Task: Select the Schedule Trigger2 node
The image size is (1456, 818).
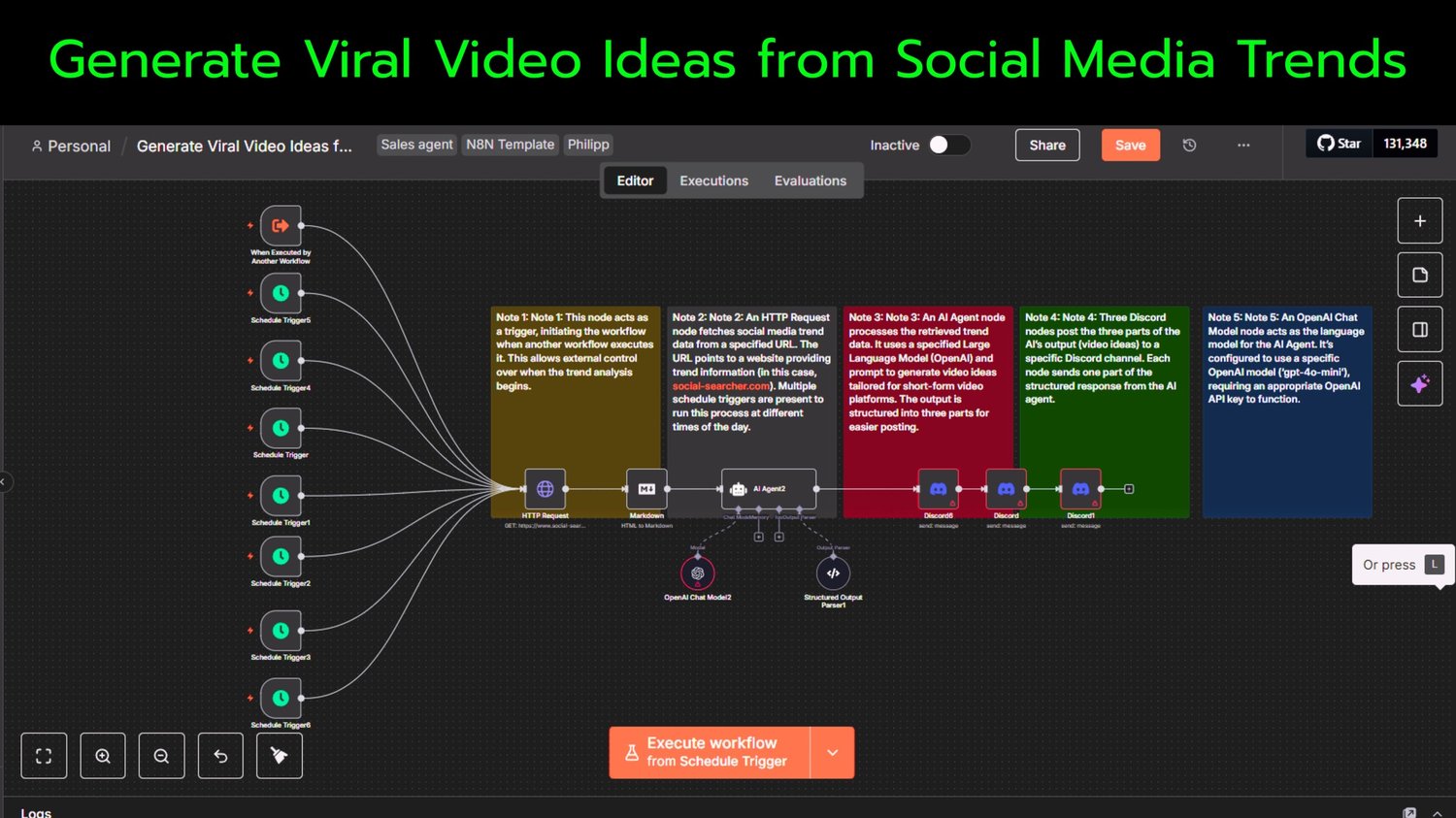Action: point(281,556)
